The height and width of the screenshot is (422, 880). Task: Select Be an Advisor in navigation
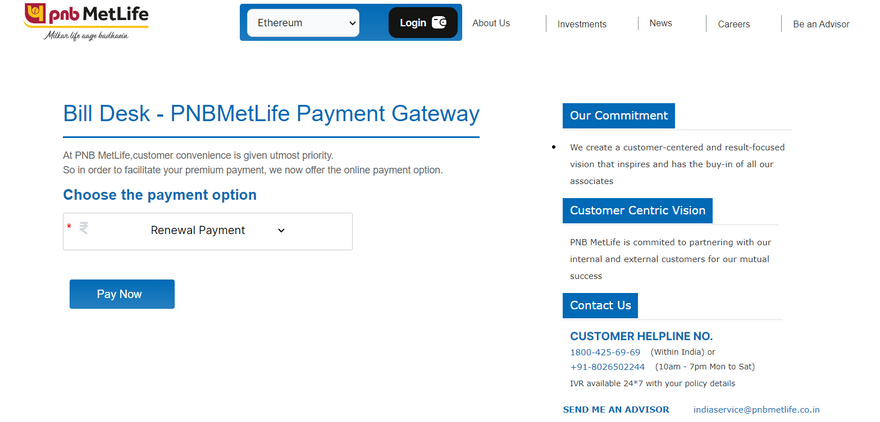pos(821,24)
